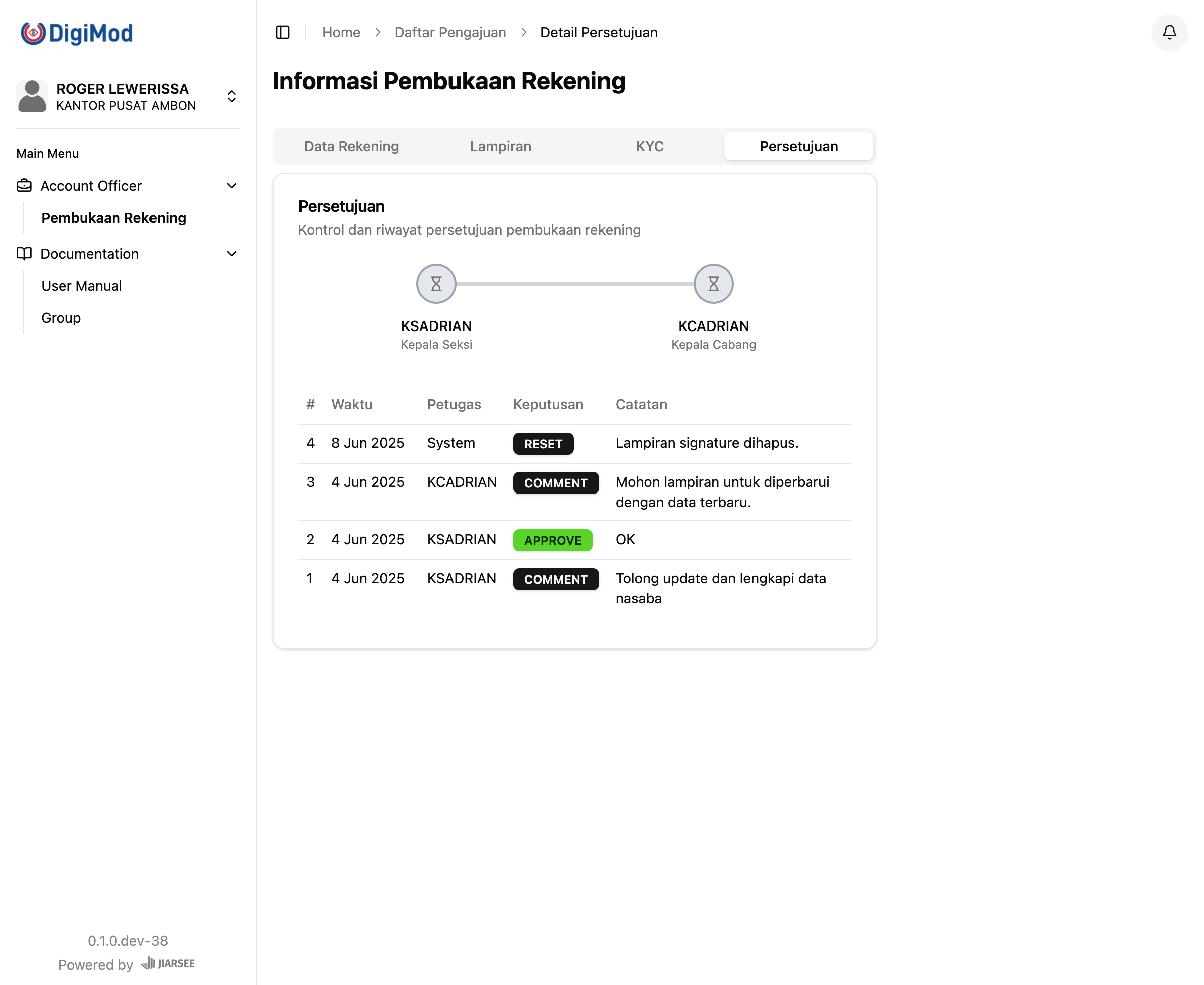Image resolution: width=1204 pixels, height=985 pixels.
Task: Open the user account switcher chevrons
Action: [x=232, y=96]
